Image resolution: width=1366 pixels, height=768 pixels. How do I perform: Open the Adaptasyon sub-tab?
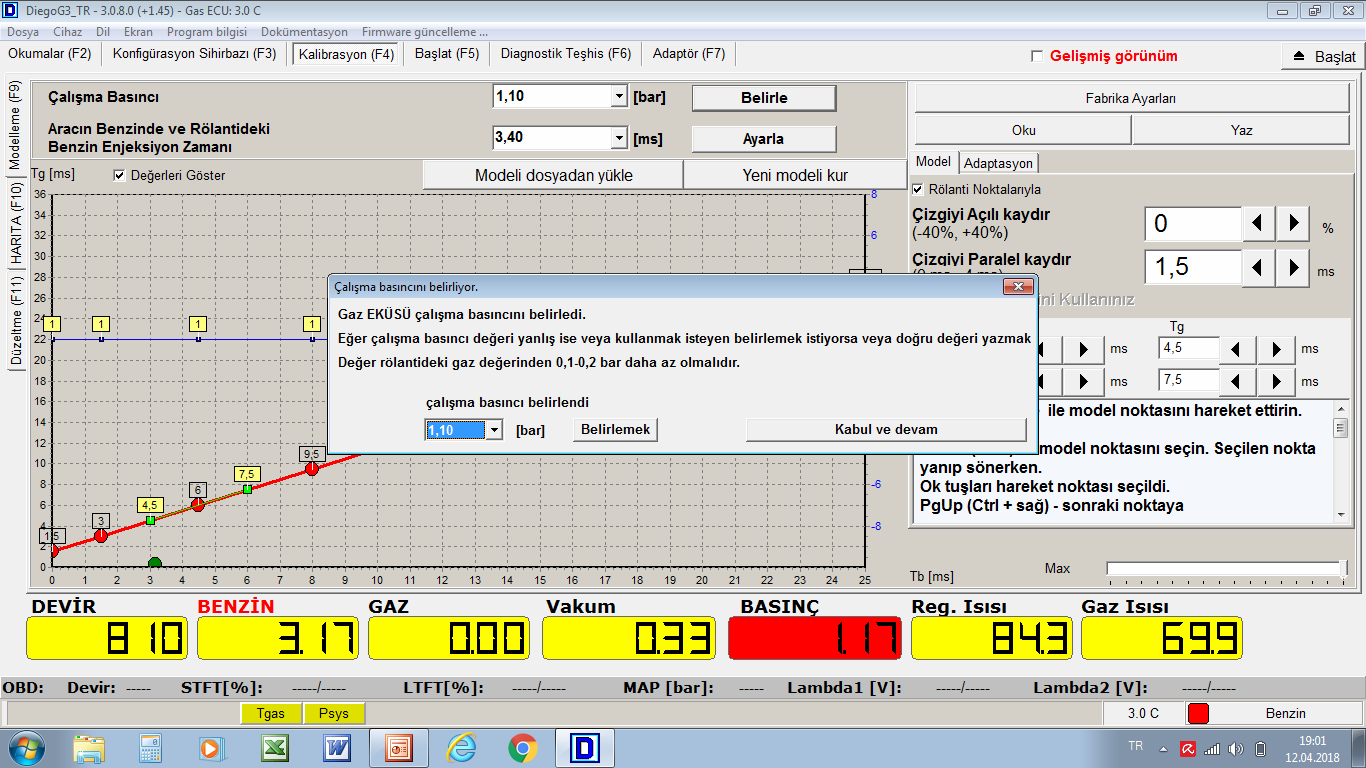point(999,163)
